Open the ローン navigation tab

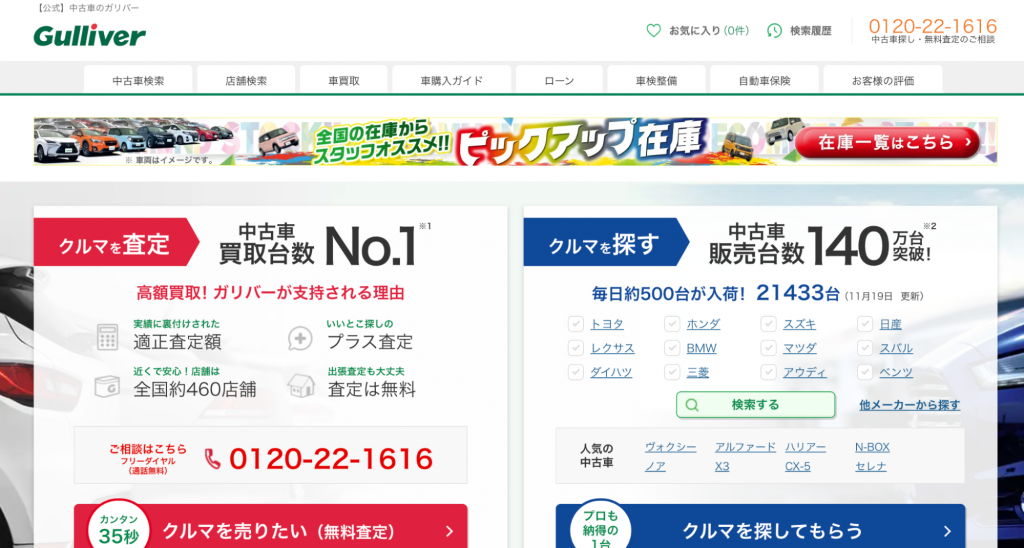(x=559, y=80)
